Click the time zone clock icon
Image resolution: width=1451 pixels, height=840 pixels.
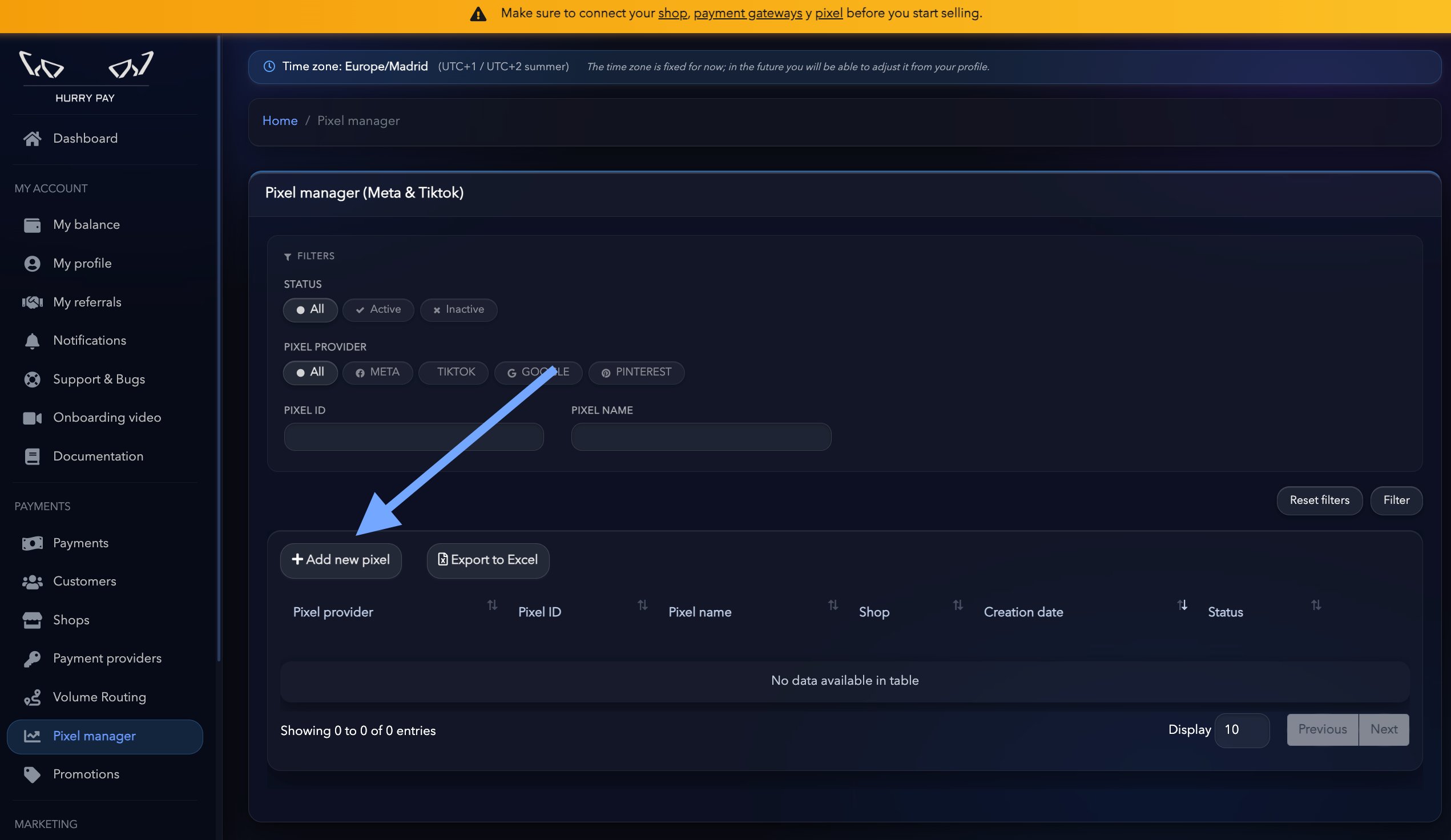pyautogui.click(x=269, y=66)
